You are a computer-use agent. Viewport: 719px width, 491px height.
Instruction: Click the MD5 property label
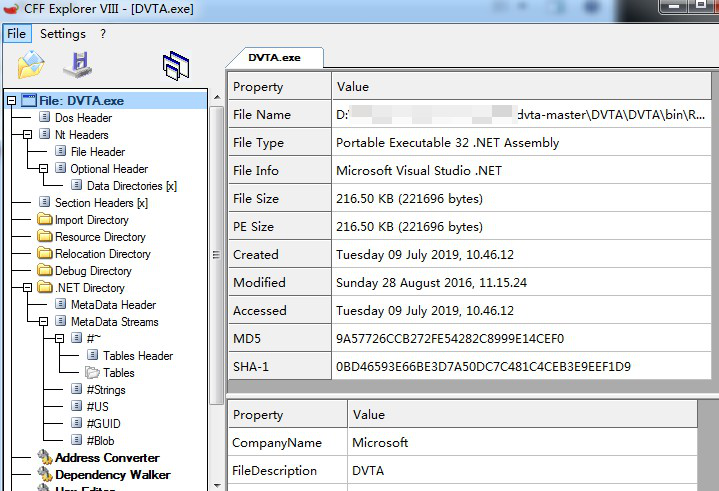tap(279, 338)
